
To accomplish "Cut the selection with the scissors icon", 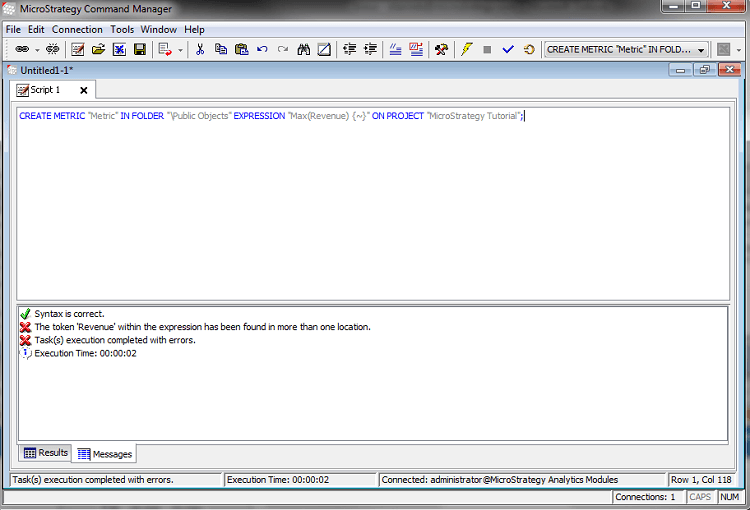I will 200,49.
